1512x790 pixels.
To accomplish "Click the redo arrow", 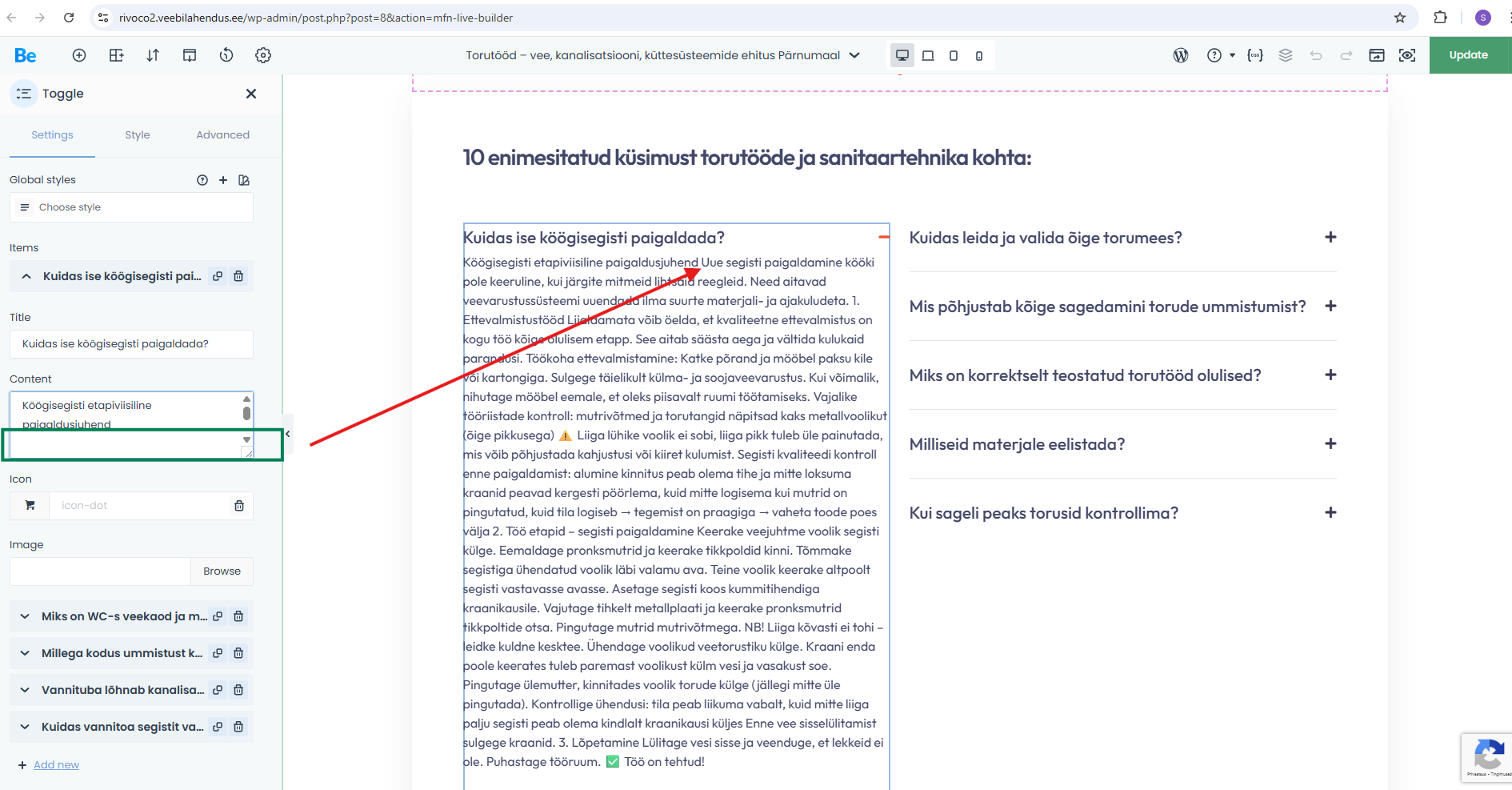I will click(1346, 55).
